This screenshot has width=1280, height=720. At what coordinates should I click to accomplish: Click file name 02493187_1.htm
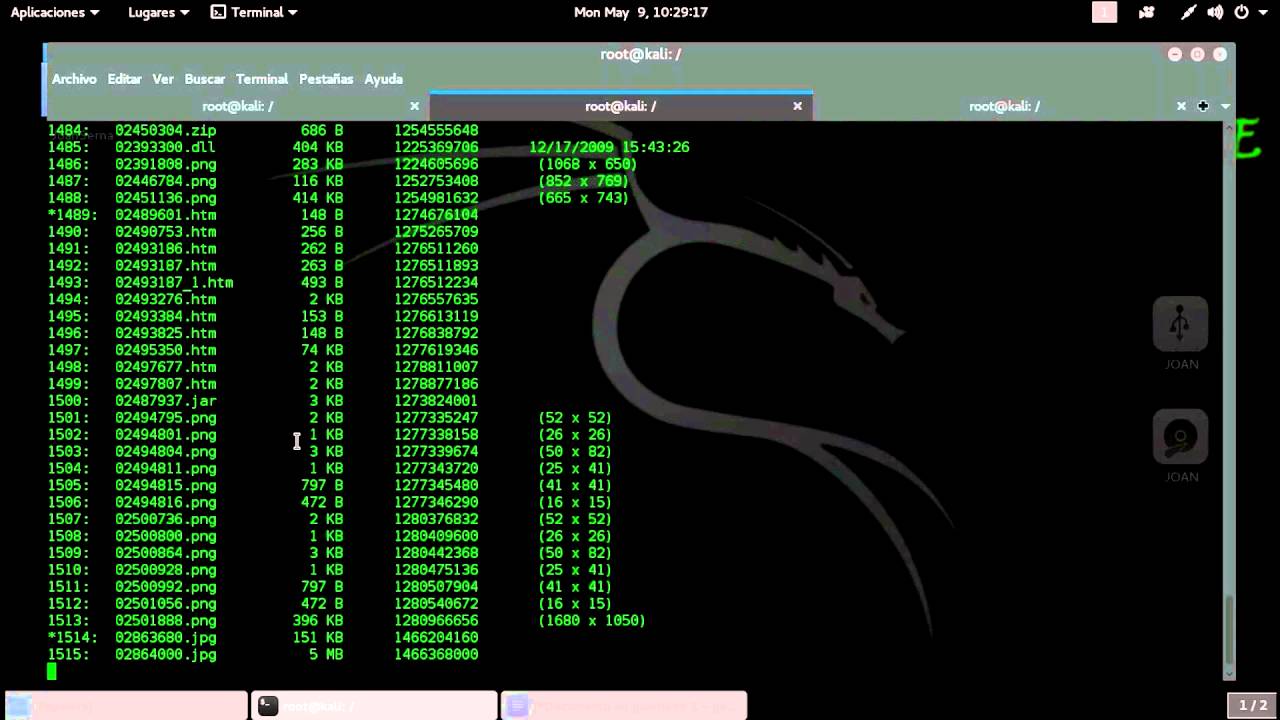[x=174, y=283]
